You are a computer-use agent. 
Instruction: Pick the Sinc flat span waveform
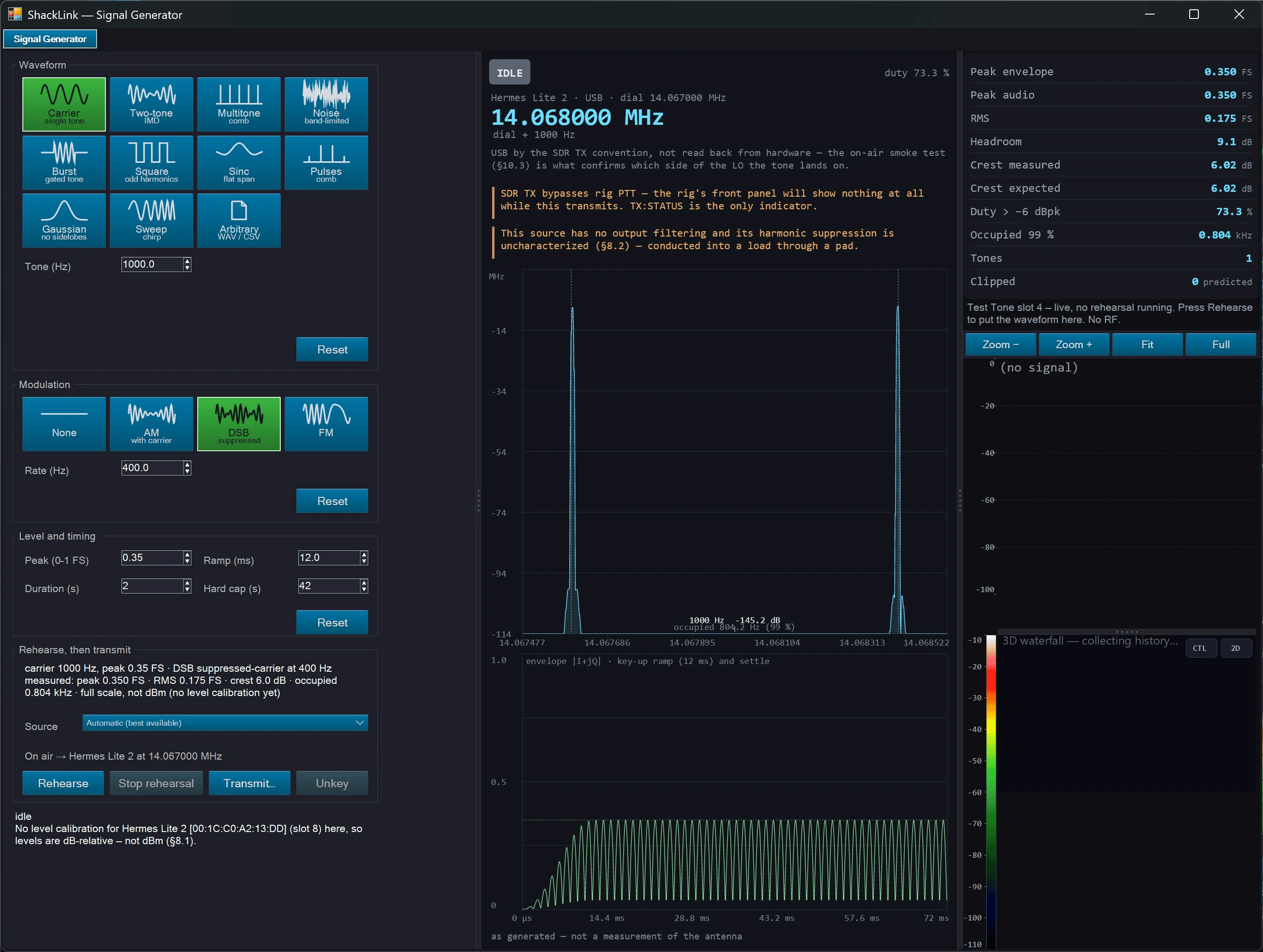[239, 163]
